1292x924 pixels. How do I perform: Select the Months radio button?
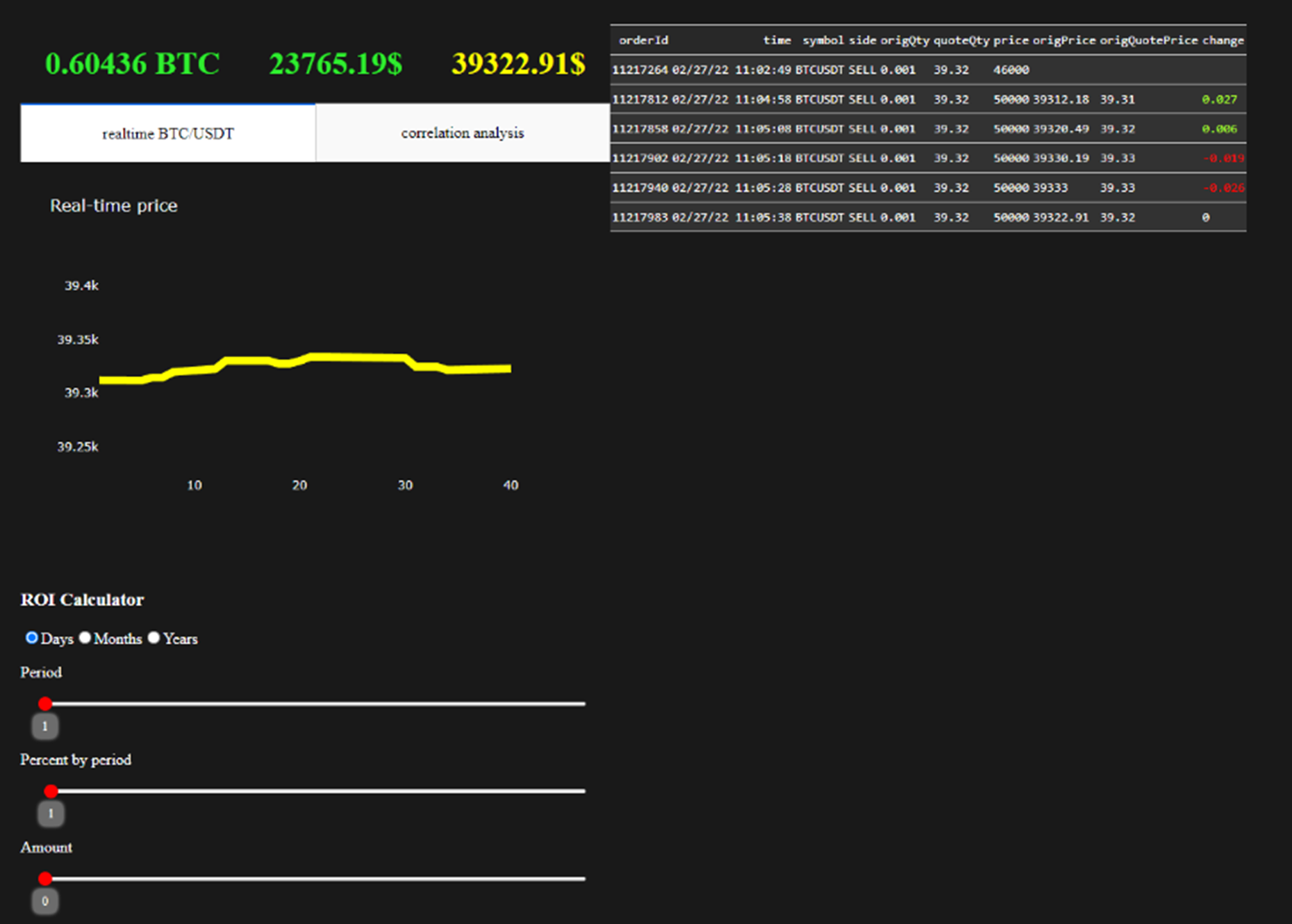[x=85, y=638]
